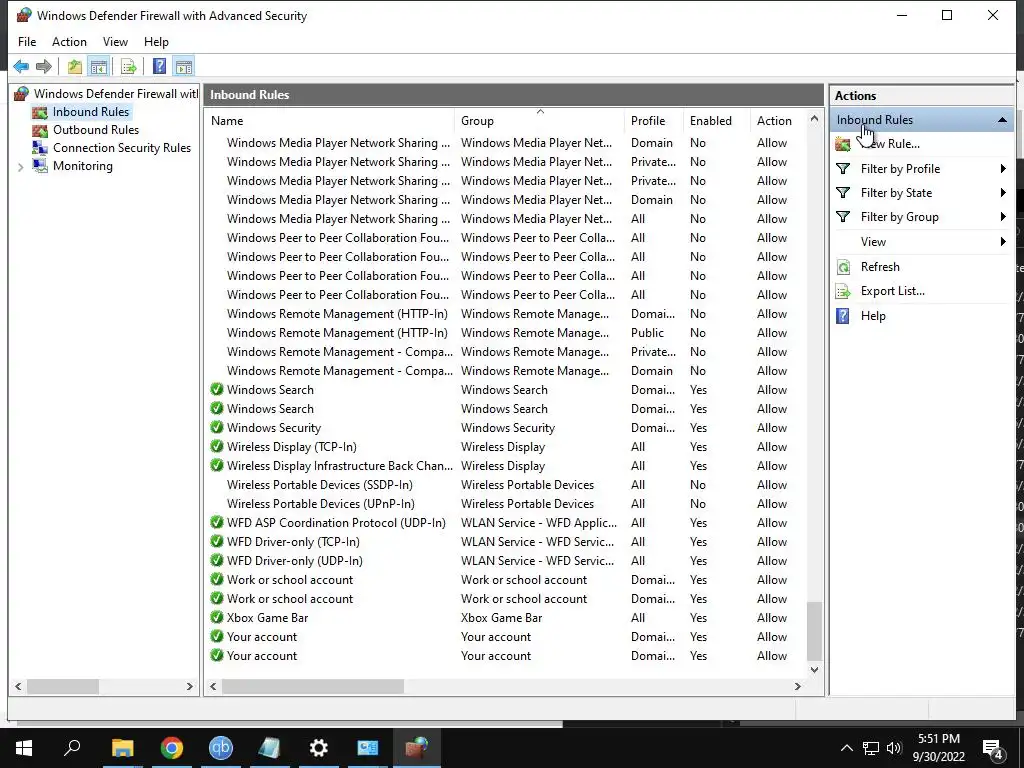Image resolution: width=1024 pixels, height=768 pixels.
Task: Open the View submenu arrow in Actions
Action: coord(1003,242)
